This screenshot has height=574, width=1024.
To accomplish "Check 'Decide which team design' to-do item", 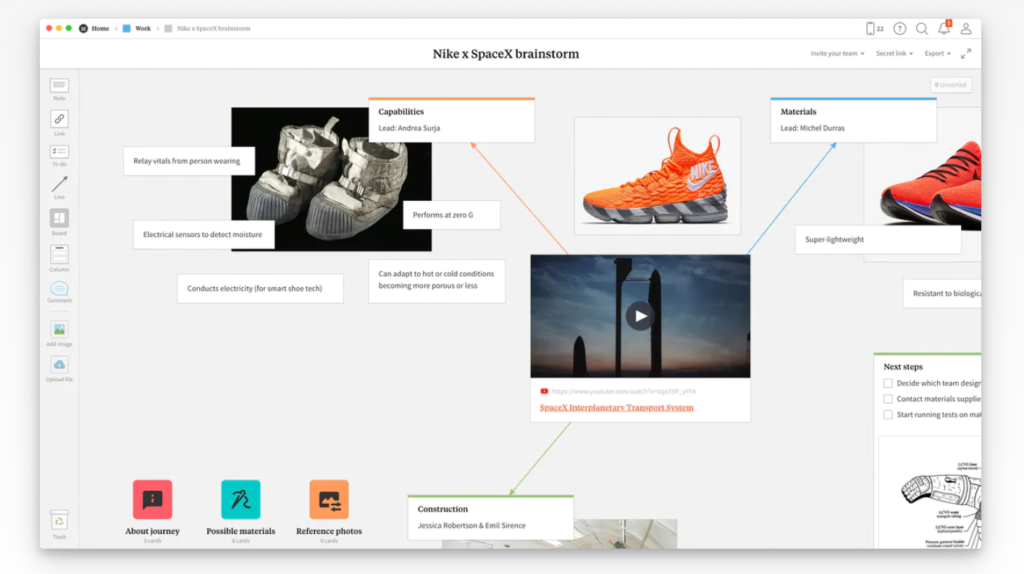I will pyautogui.click(x=888, y=383).
